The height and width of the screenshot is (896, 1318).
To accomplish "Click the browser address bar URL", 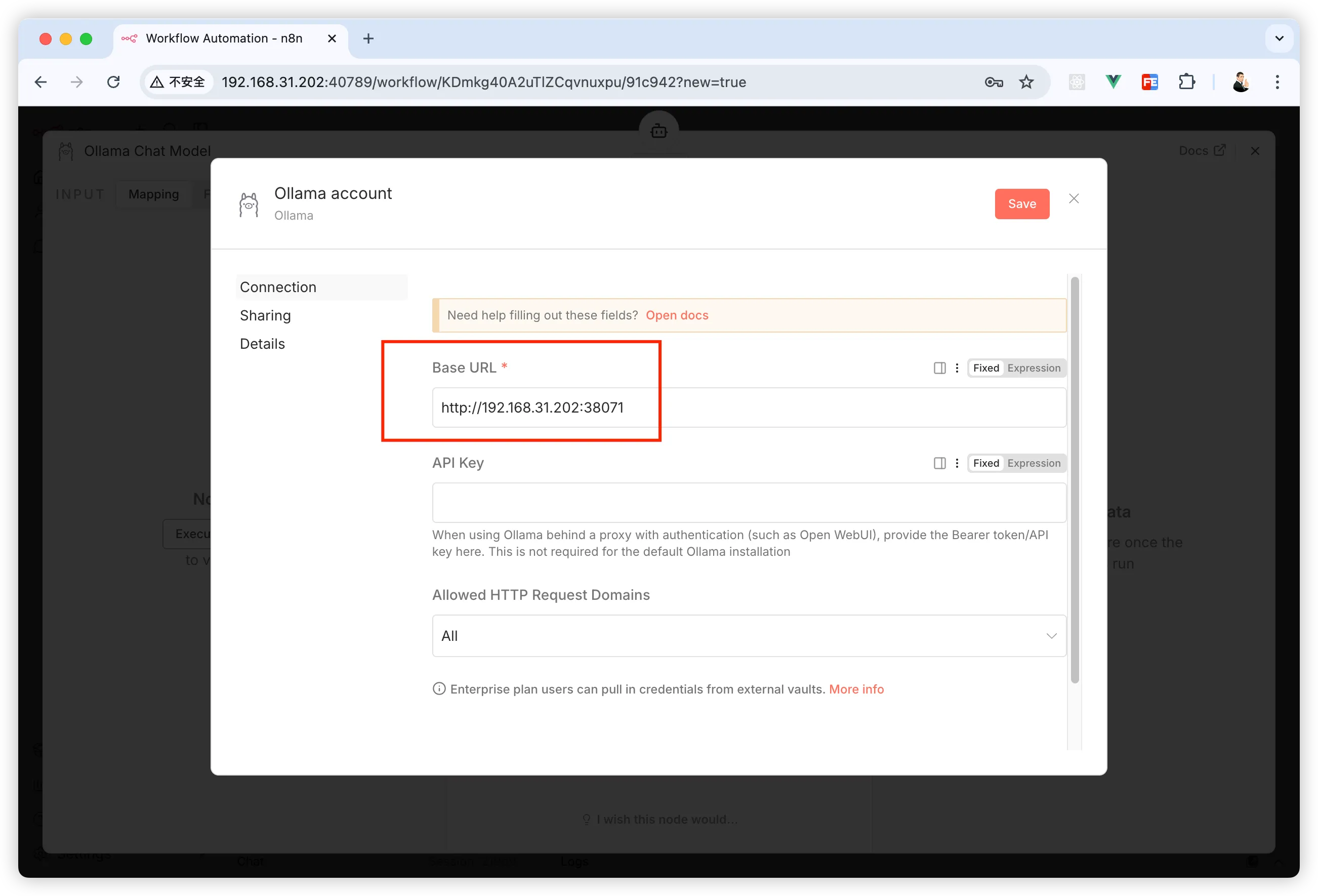I will (483, 82).
